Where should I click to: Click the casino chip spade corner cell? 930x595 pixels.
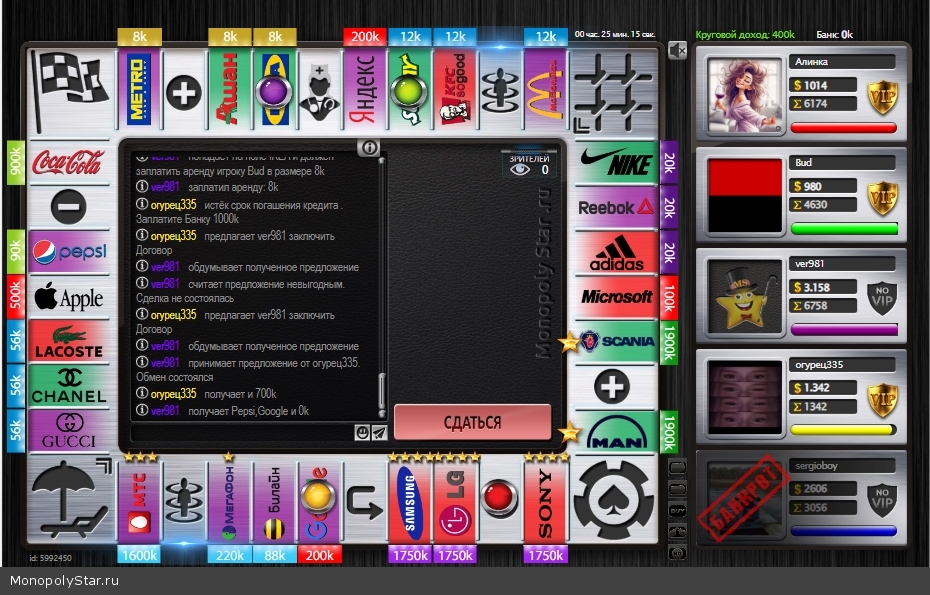tap(613, 500)
